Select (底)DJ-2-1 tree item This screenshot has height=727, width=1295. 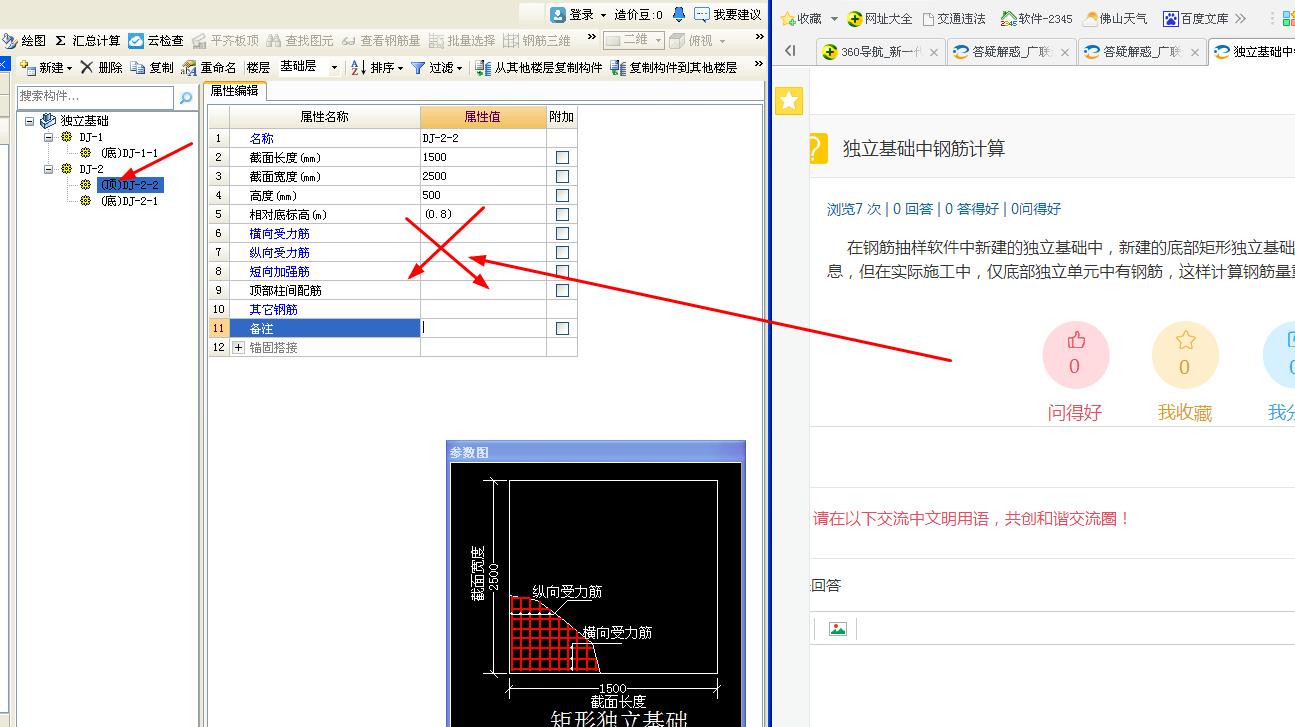(129, 201)
